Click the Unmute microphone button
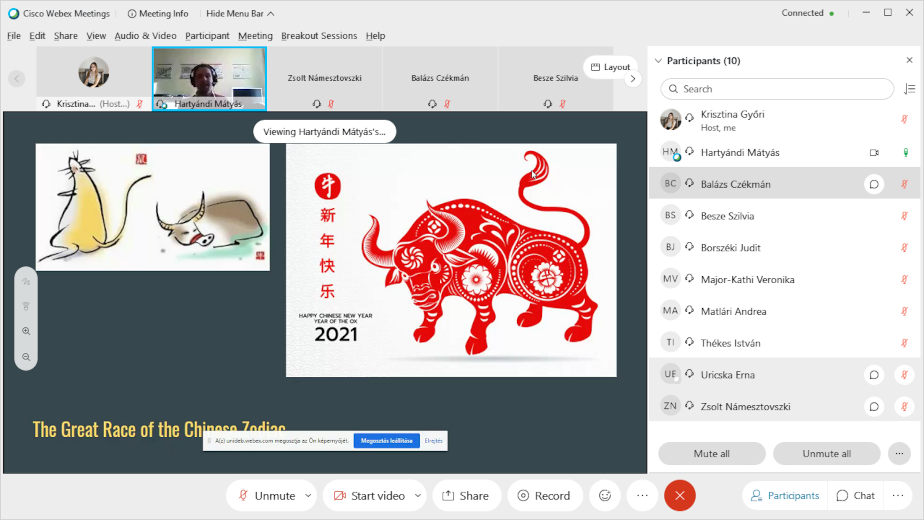The image size is (924, 520). click(266, 496)
